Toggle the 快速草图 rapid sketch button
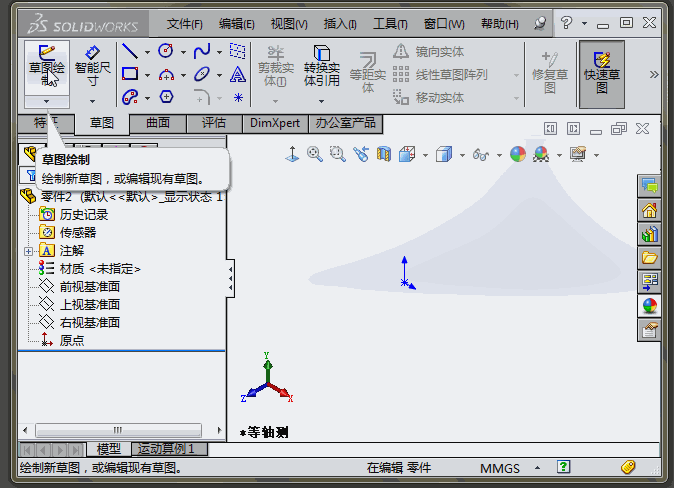Image resolution: width=674 pixels, height=488 pixels. point(602,74)
